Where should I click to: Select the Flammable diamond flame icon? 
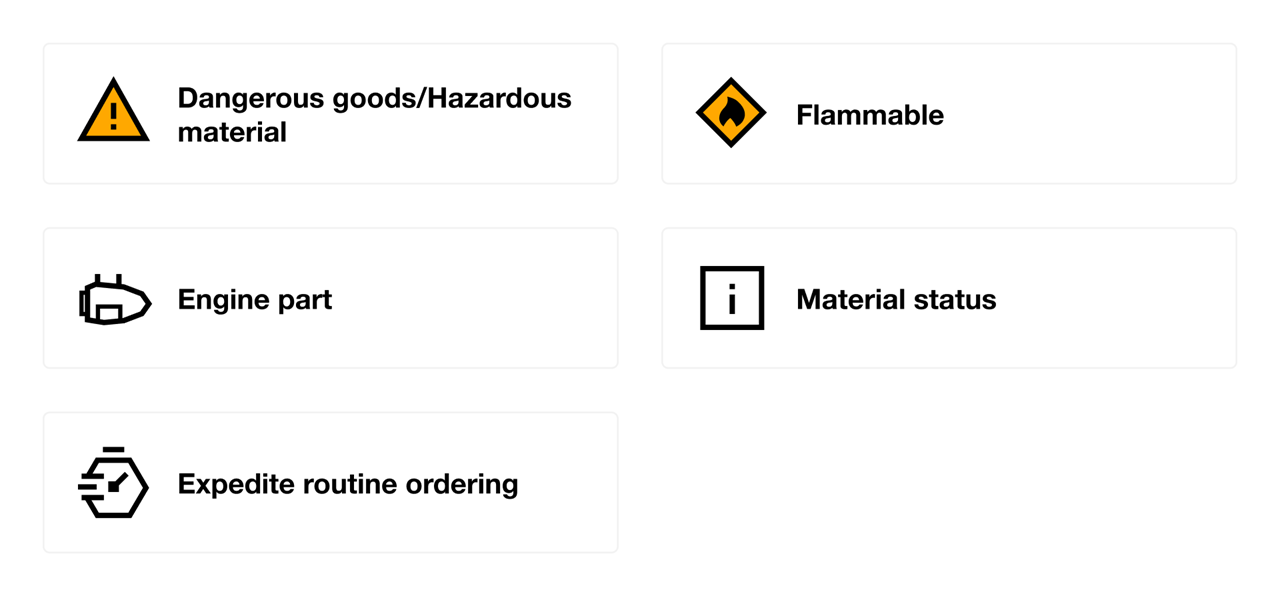point(731,113)
